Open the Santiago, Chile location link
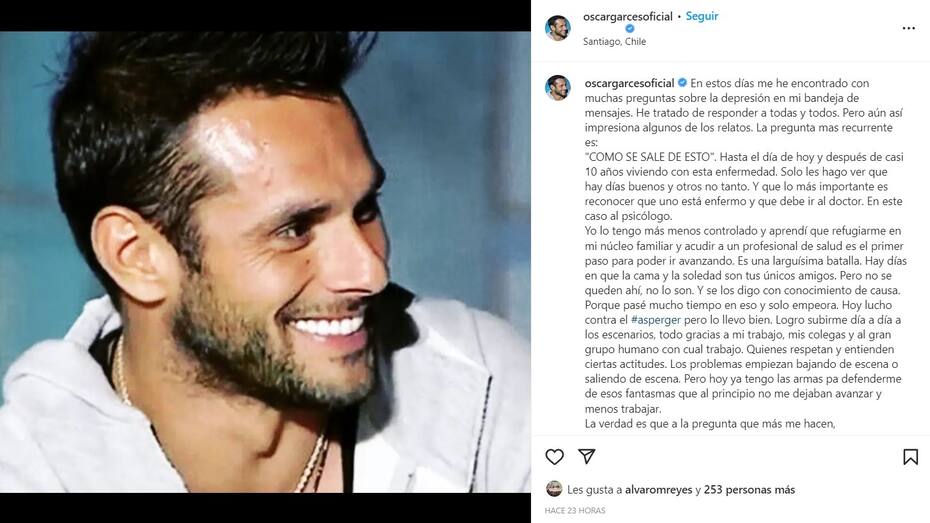The height and width of the screenshot is (523, 930). 614,42
